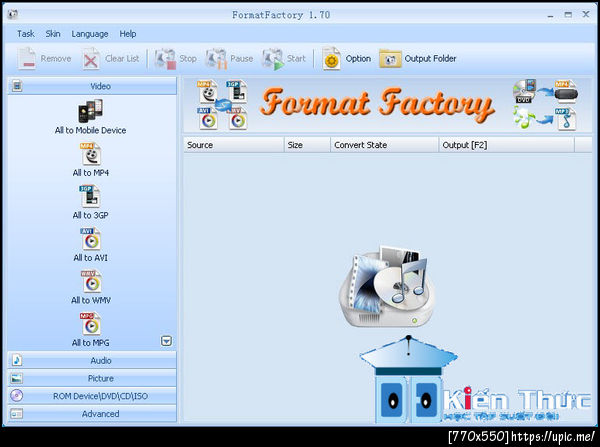Click the Video section header icon
600x447 pixels.
coord(17,86)
